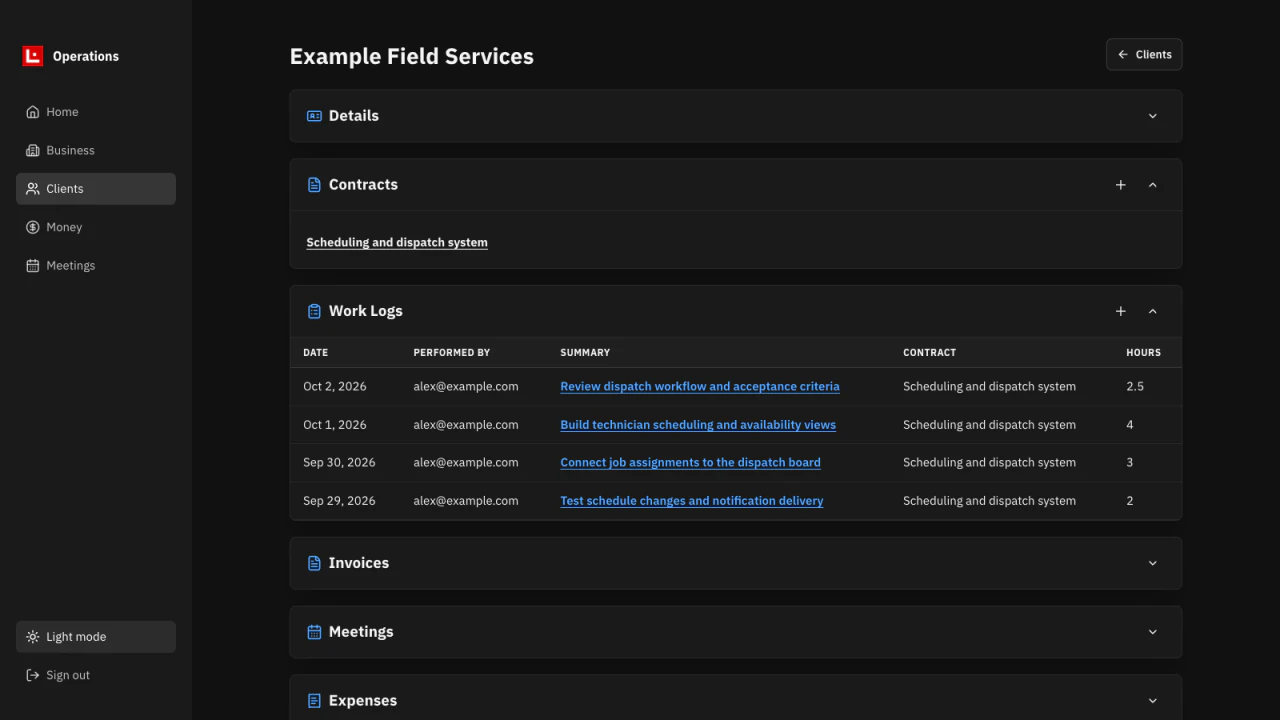Open Meetings in the sidebar navigation
The width and height of the screenshot is (1280, 720).
click(96, 266)
